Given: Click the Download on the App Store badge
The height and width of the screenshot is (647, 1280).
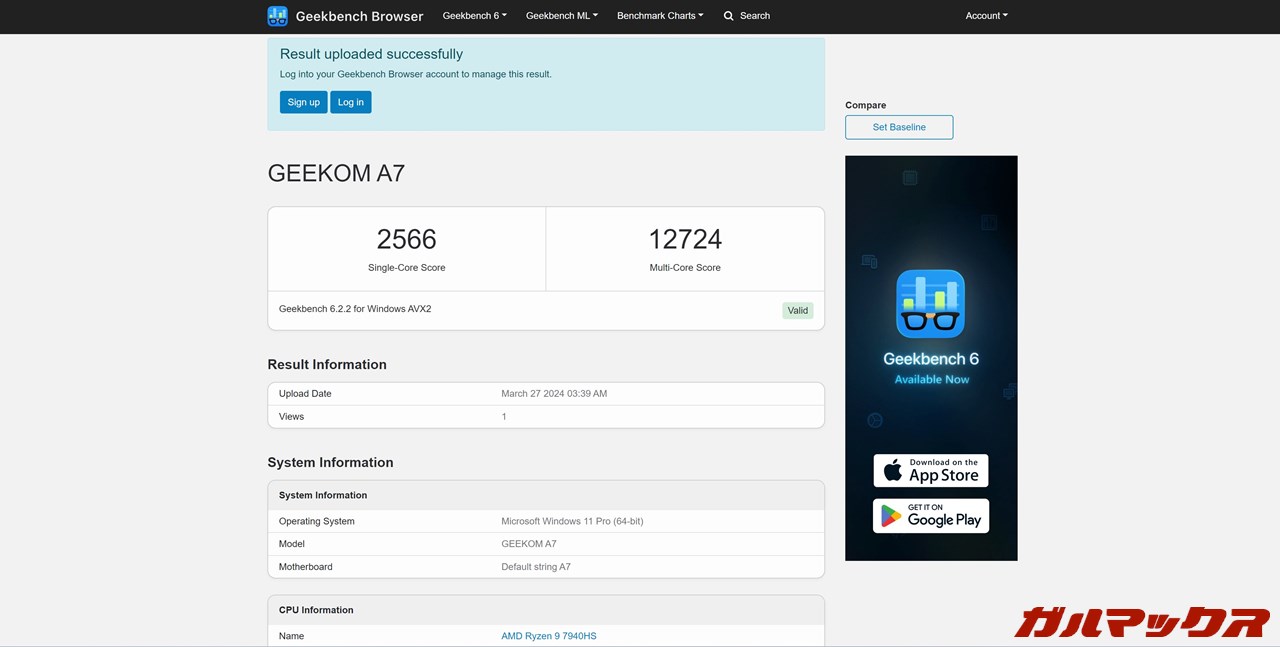Looking at the screenshot, I should [x=930, y=470].
